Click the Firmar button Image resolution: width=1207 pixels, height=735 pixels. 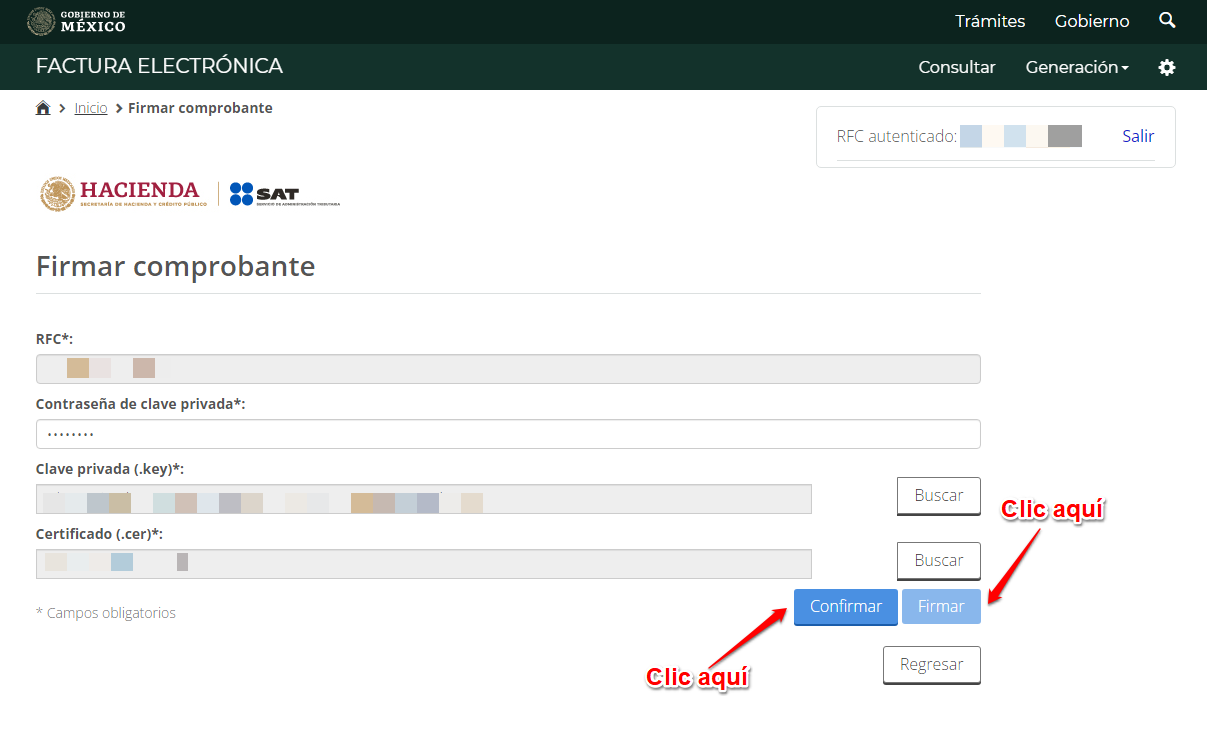tap(941, 606)
